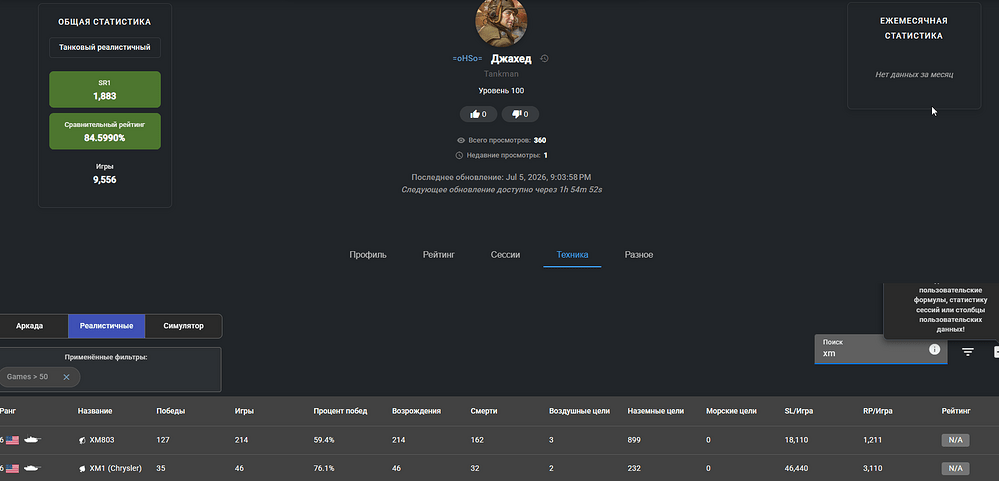
Task: Give the player a thumbs up
Action: (478, 114)
